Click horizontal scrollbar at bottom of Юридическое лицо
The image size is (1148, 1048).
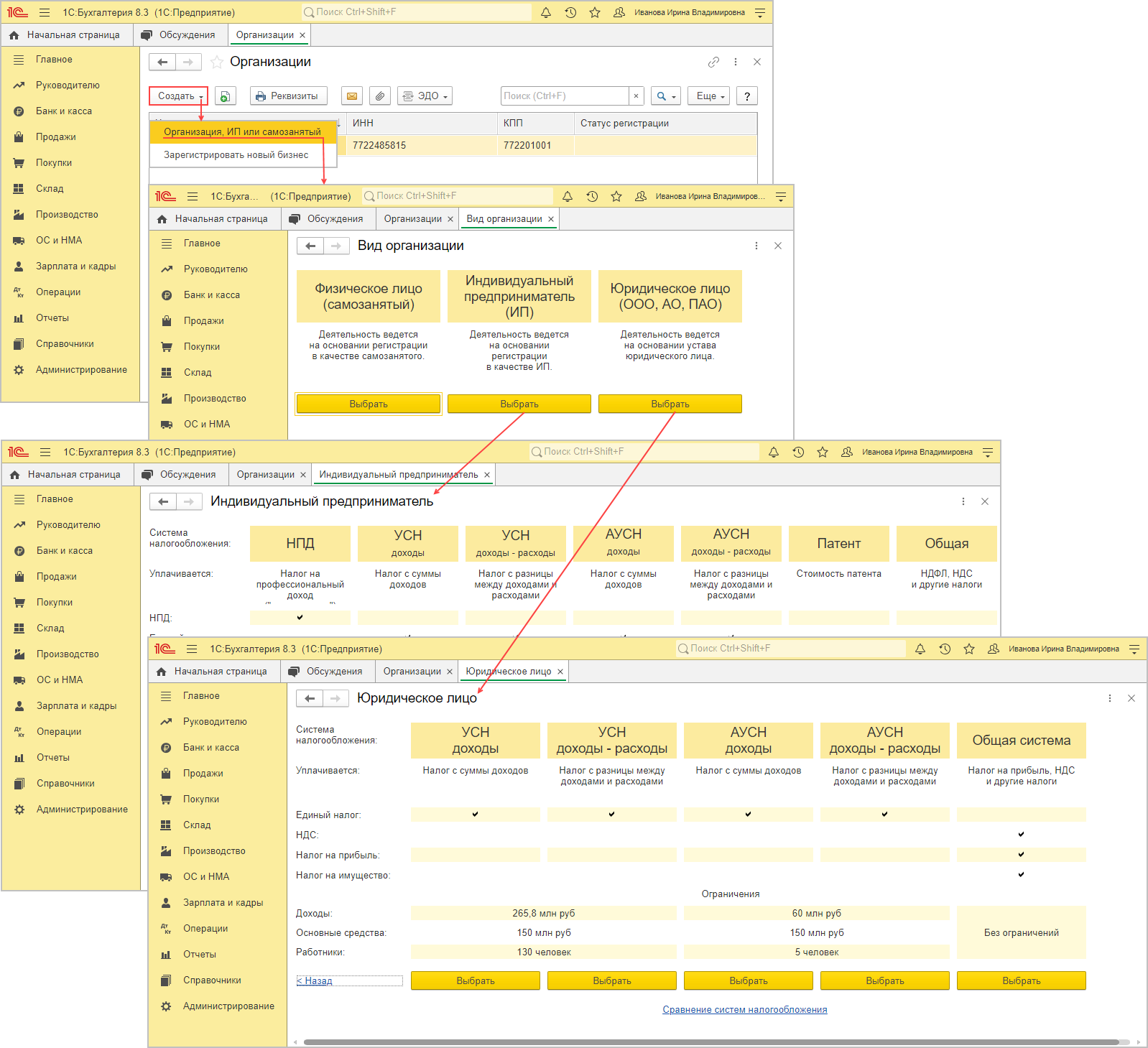(x=711, y=1042)
